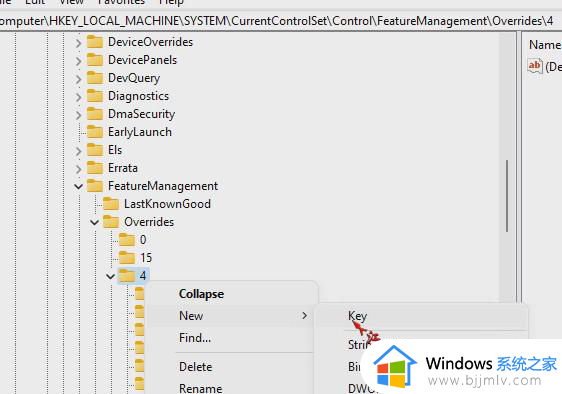
Task: Select the DmaSecurity tree label
Action: (142, 114)
